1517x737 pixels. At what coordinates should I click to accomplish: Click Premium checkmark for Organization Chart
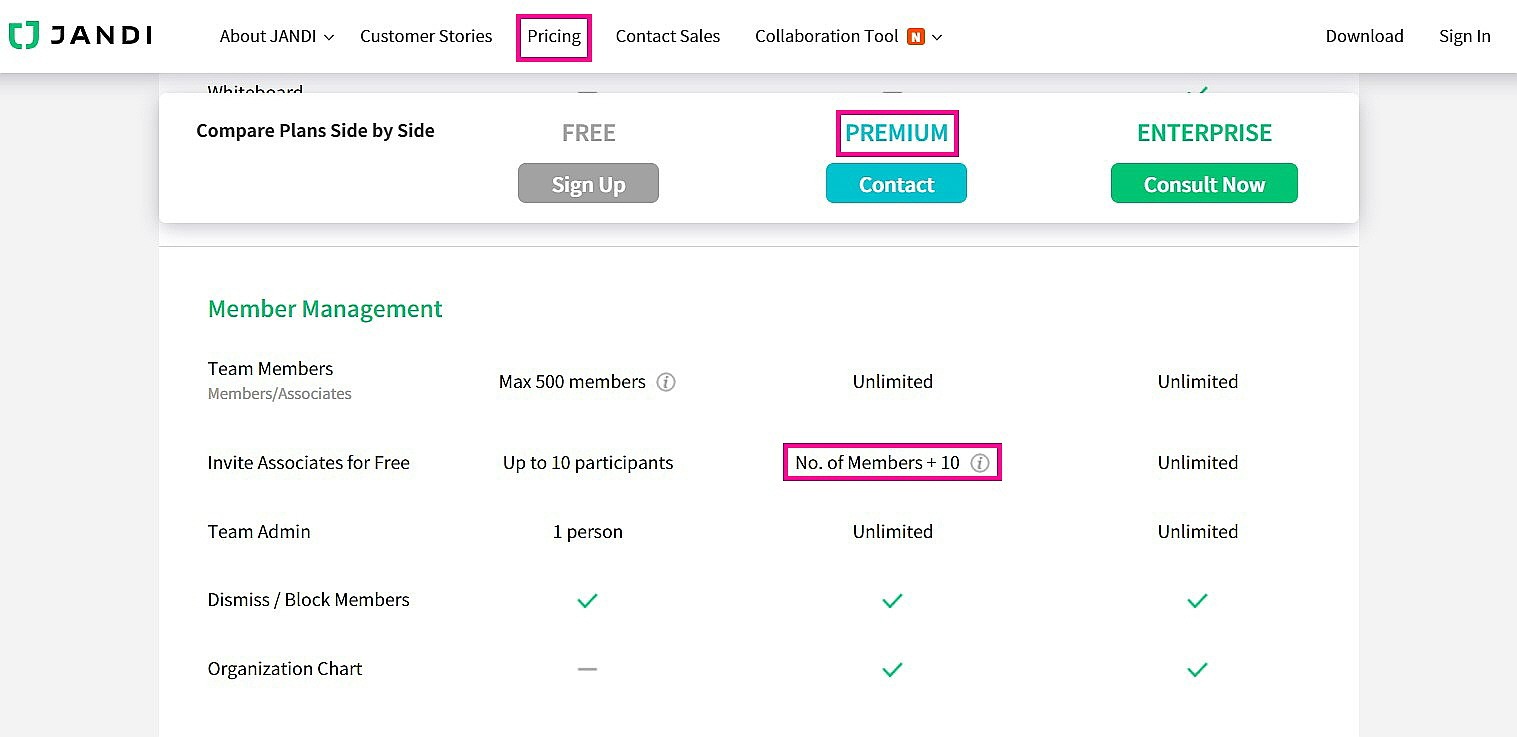click(x=892, y=669)
